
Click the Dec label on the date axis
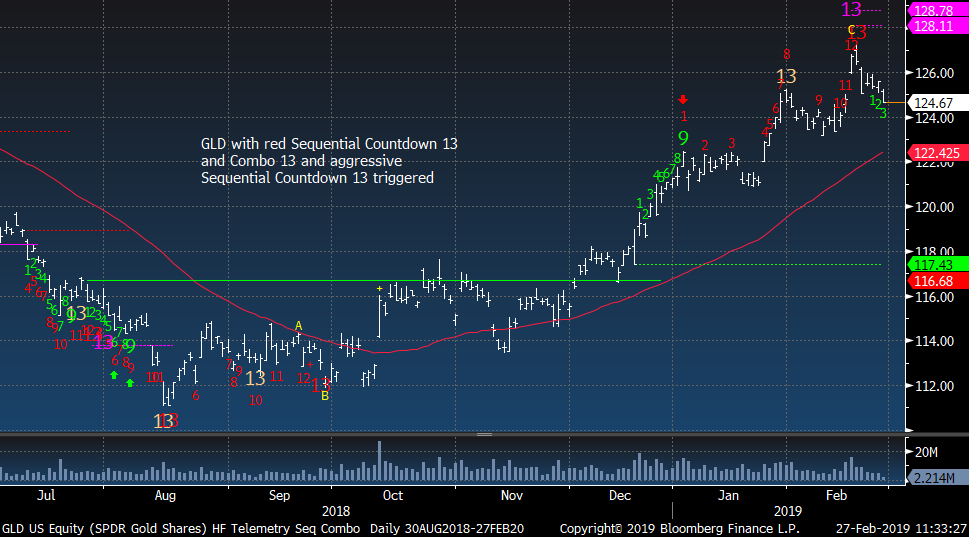620,496
